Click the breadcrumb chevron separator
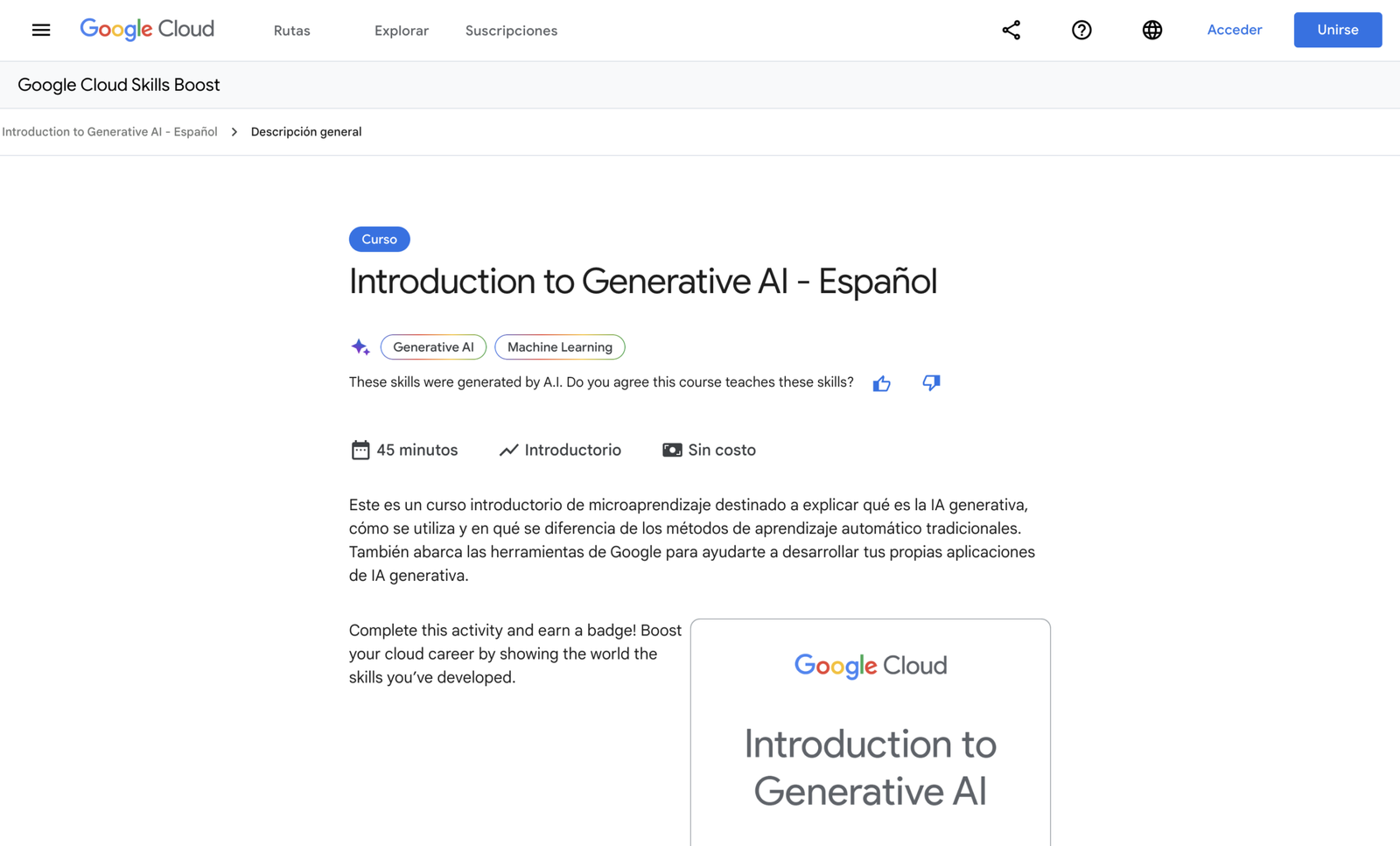 (x=234, y=132)
